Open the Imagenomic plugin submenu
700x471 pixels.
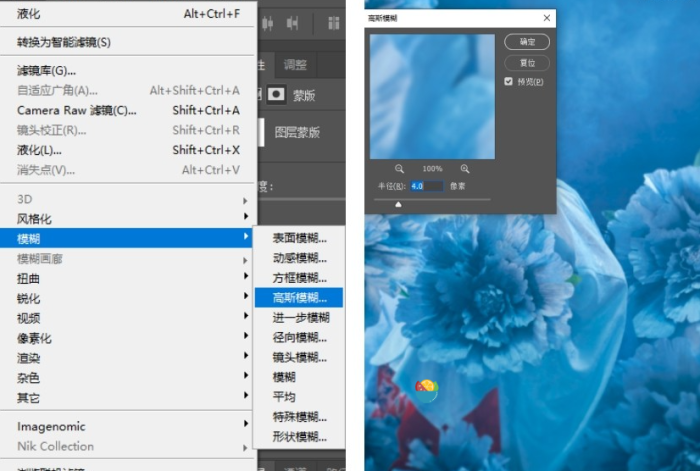(126, 426)
